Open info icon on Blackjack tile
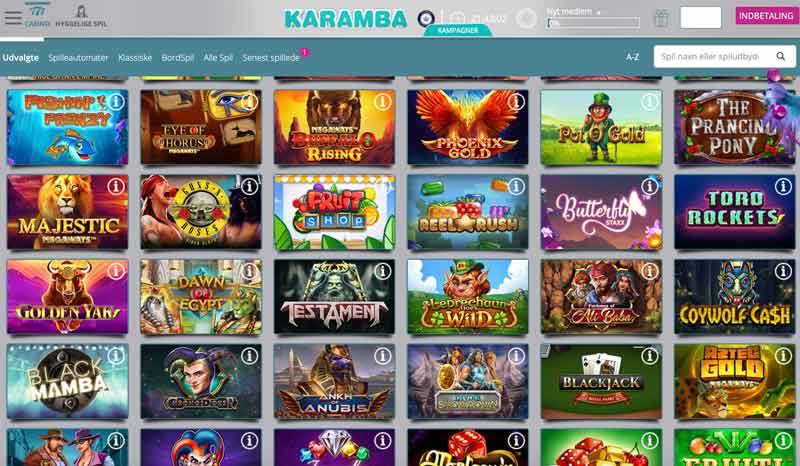 click(x=649, y=356)
